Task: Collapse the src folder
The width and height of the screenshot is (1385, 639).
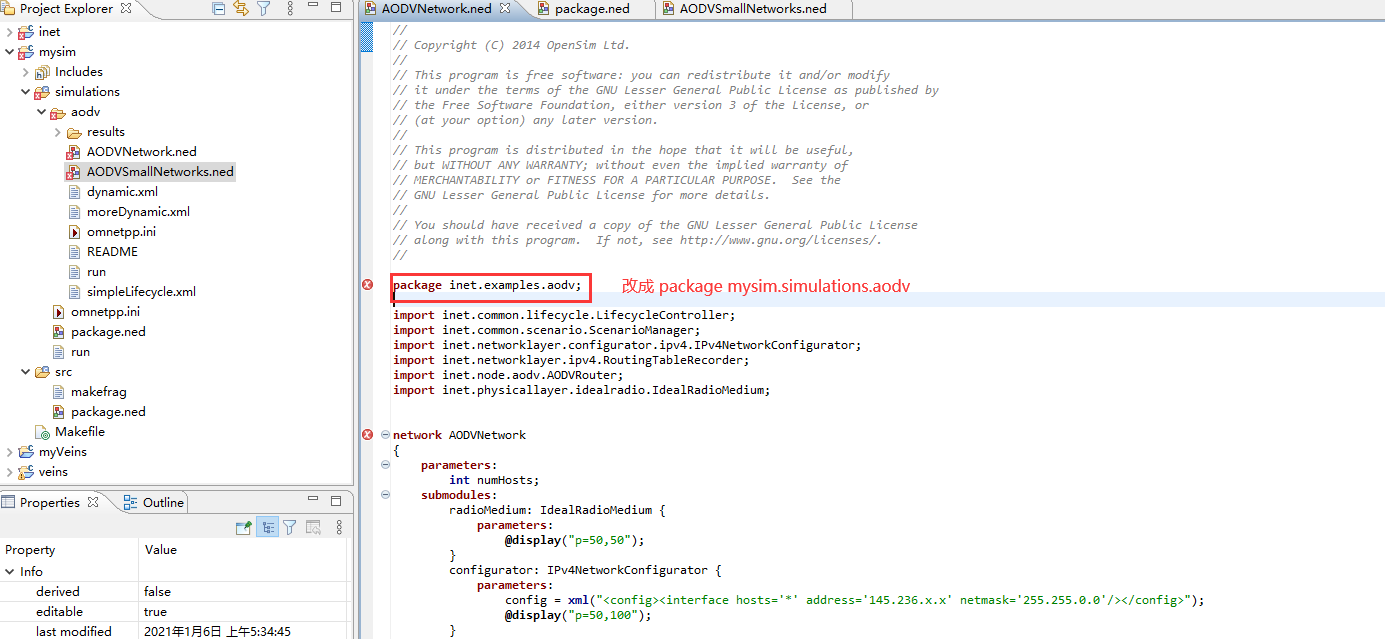Action: tap(25, 372)
